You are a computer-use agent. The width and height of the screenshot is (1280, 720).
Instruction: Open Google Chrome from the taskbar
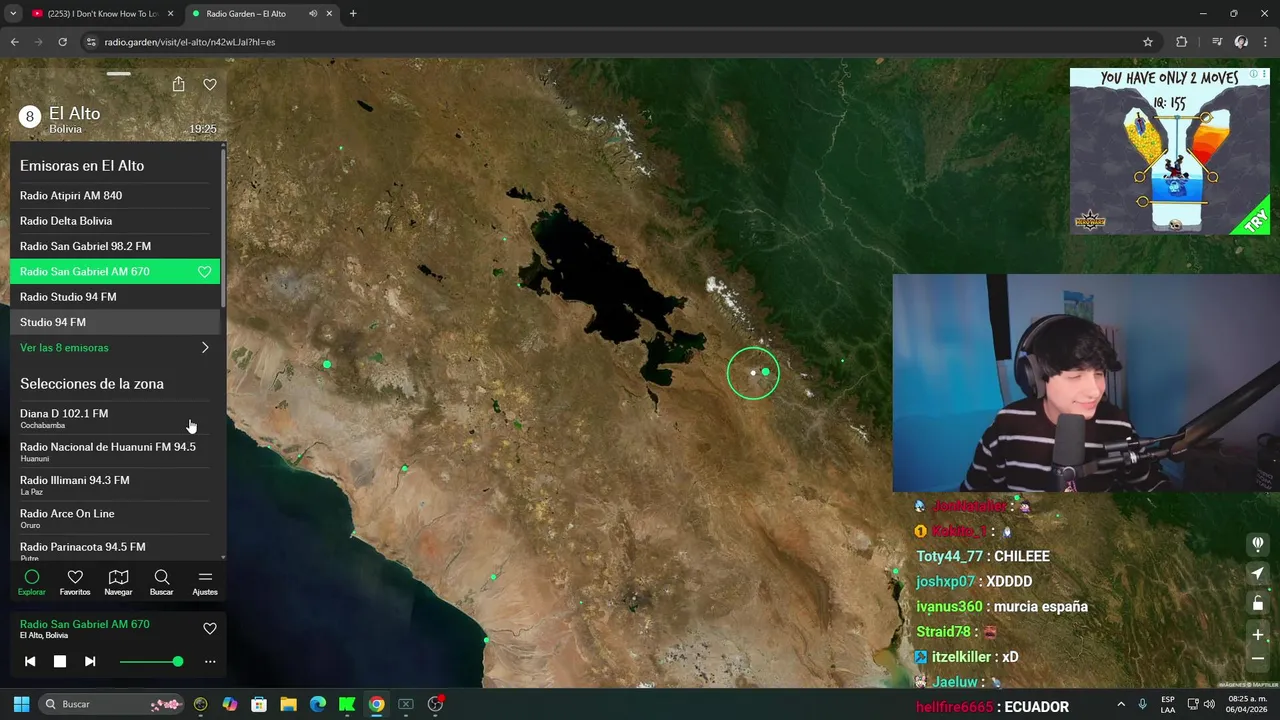click(x=376, y=704)
